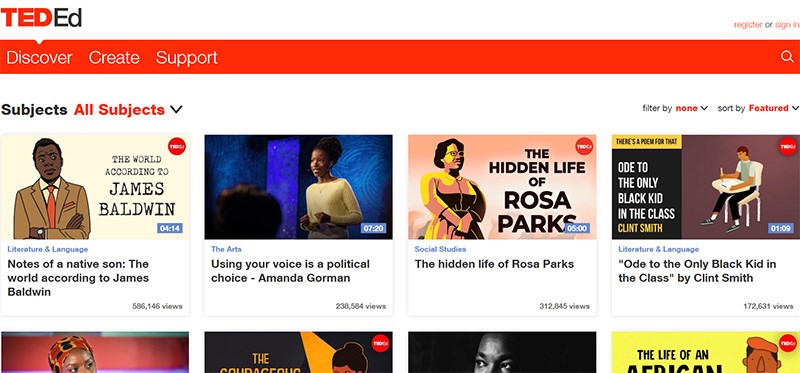Open the black-and-white portrait thumbnail
Viewport: 800px width, 373px height.
coord(502,352)
